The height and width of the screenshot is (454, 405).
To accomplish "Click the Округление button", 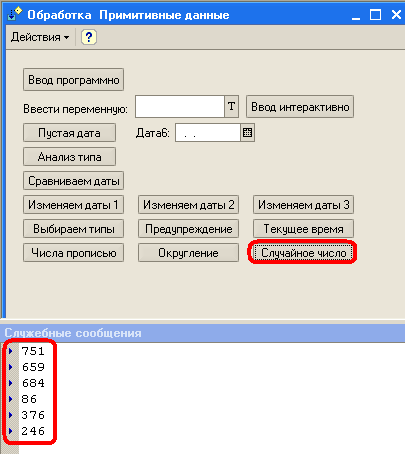I will pos(188,253).
